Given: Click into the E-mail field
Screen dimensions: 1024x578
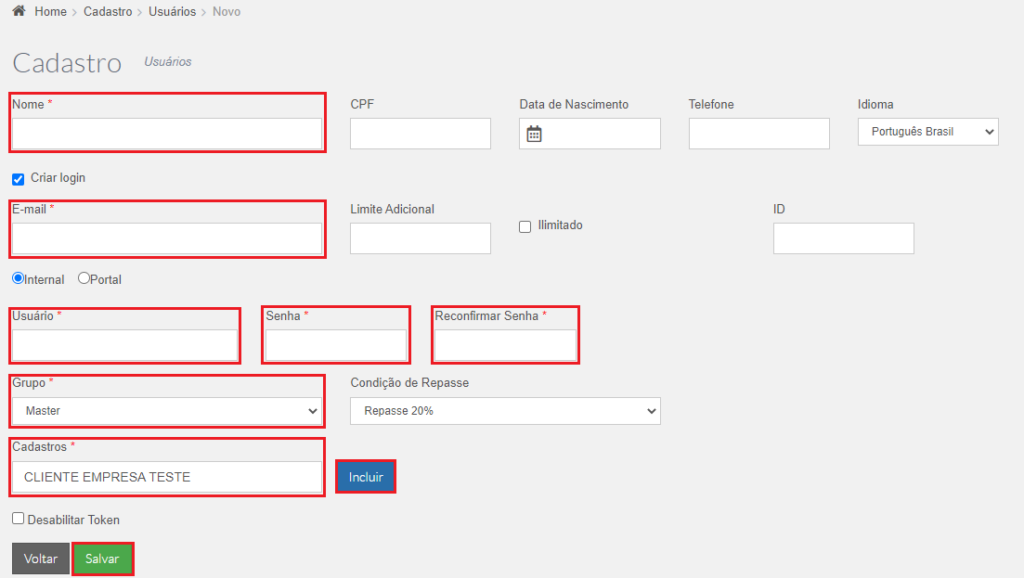Looking at the screenshot, I should point(167,238).
